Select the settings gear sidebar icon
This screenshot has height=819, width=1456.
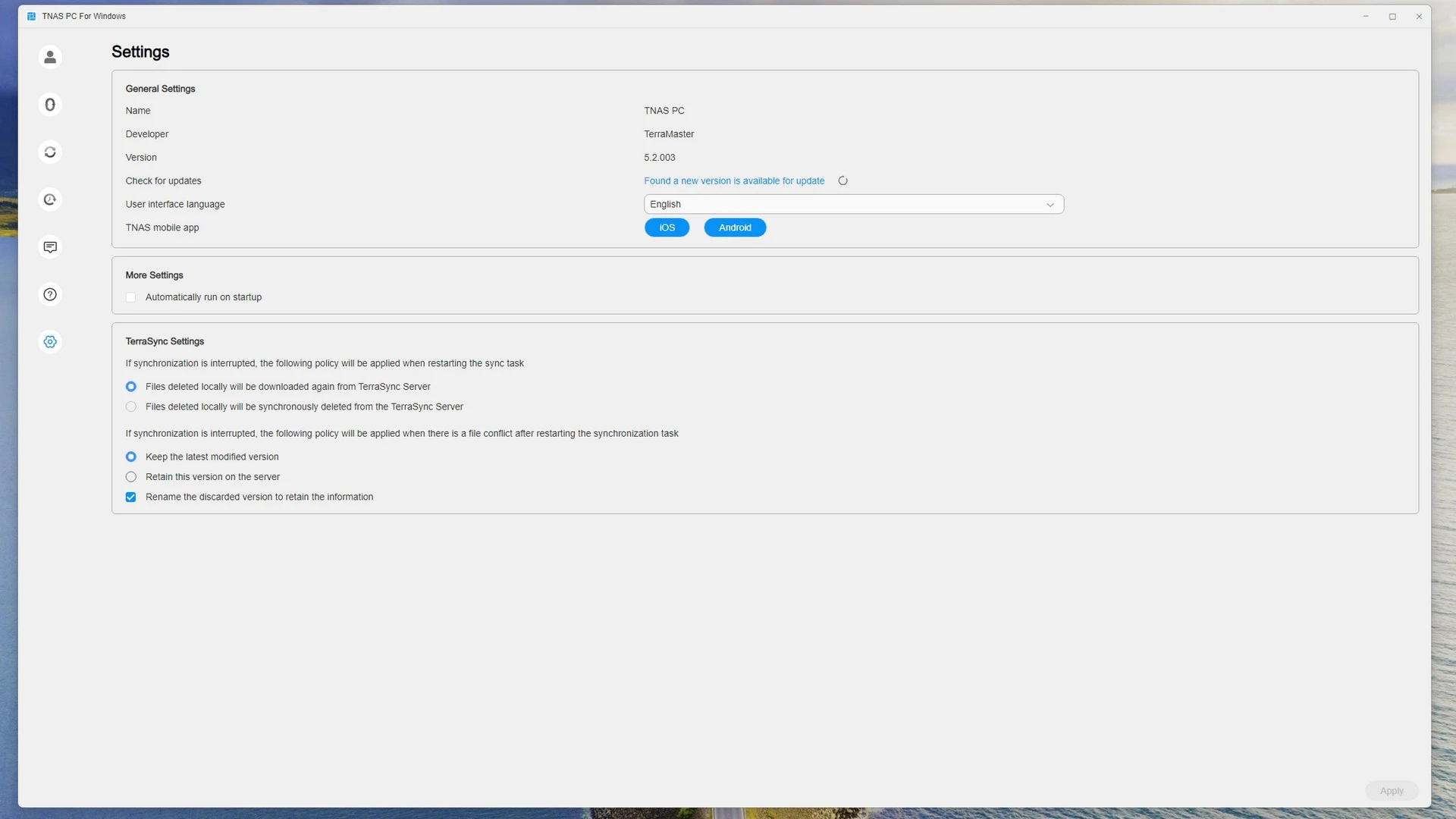pyautogui.click(x=50, y=342)
